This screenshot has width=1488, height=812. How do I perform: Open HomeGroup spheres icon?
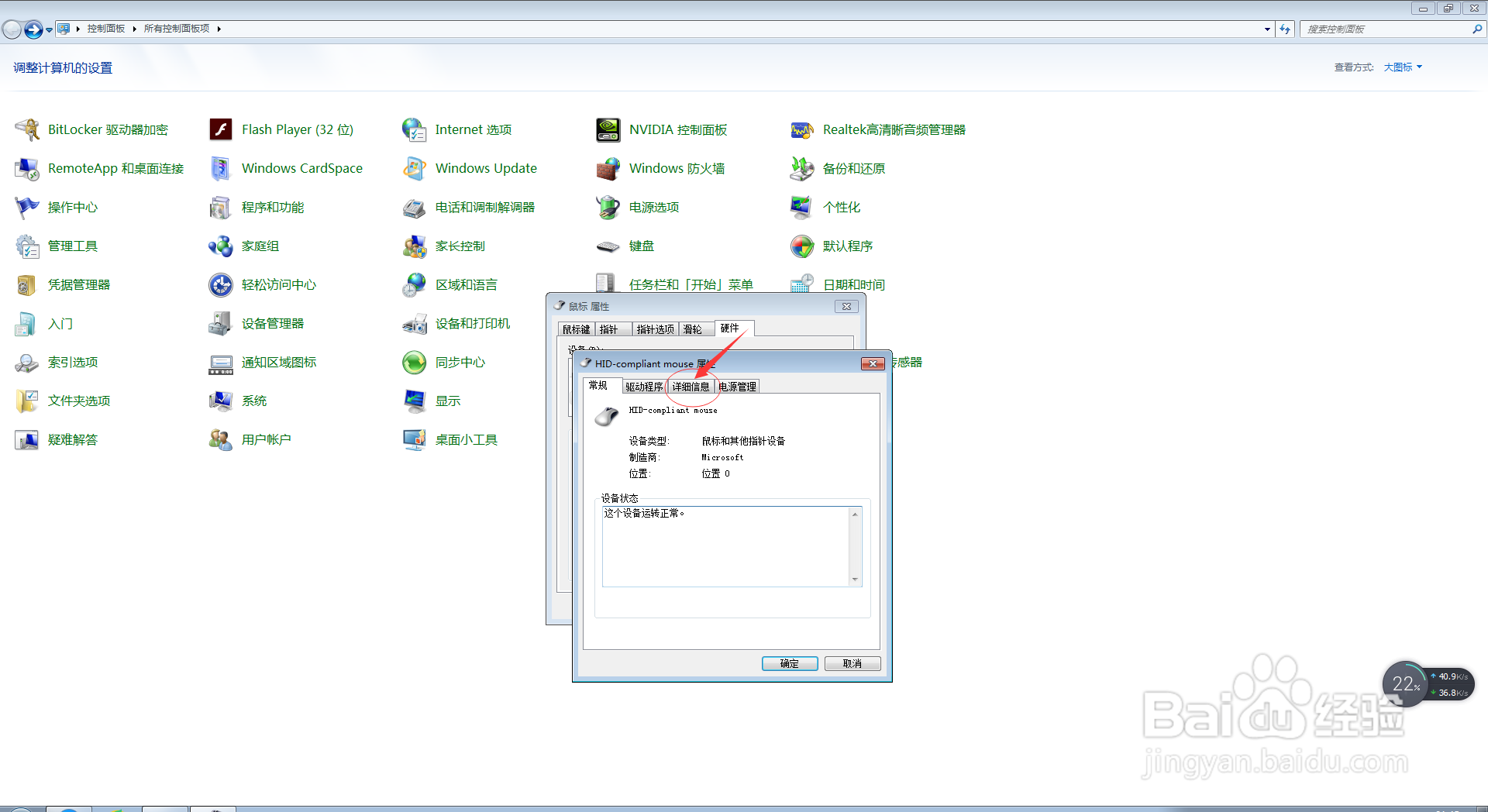(221, 246)
